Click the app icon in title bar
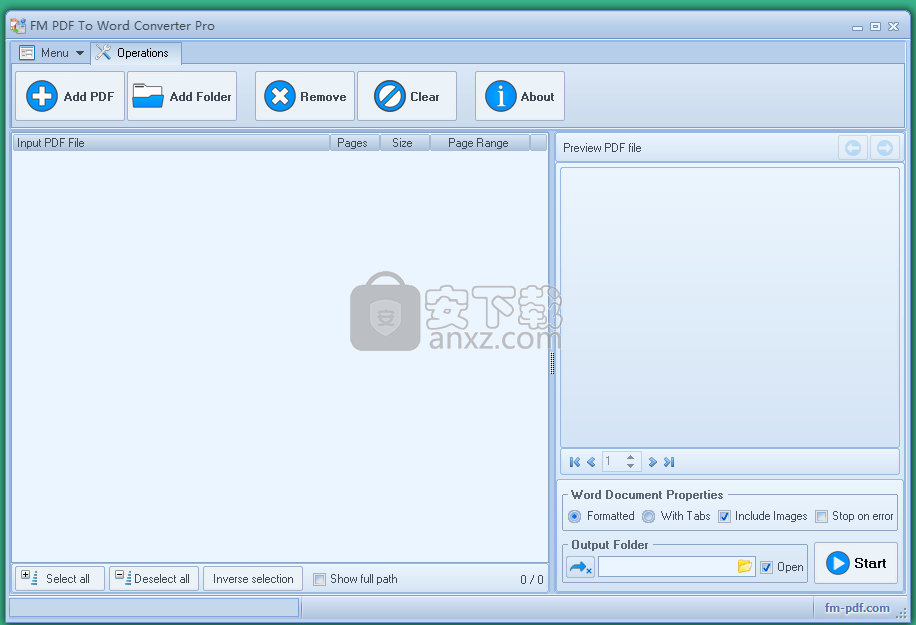The height and width of the screenshot is (625, 916). [18, 26]
